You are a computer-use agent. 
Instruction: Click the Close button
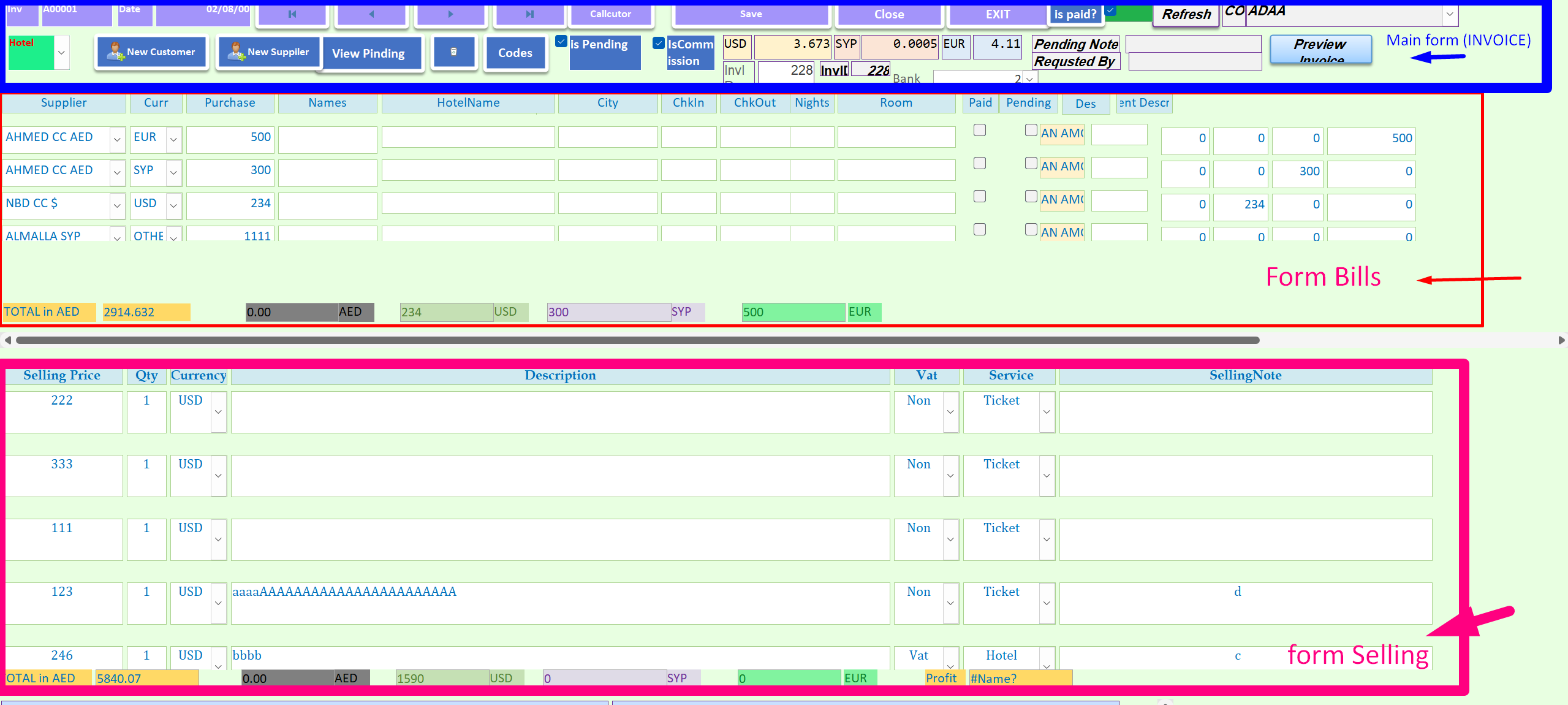point(889,14)
